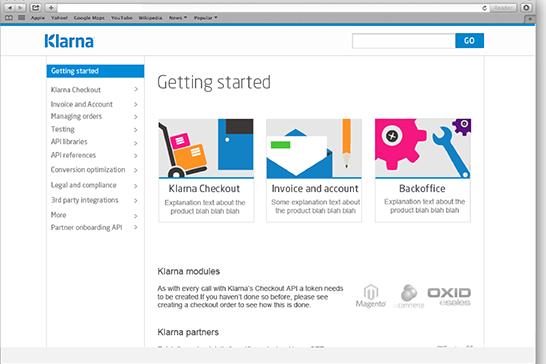The image size is (546, 364).
Task: Click the OXID eSales logo
Action: (450, 296)
